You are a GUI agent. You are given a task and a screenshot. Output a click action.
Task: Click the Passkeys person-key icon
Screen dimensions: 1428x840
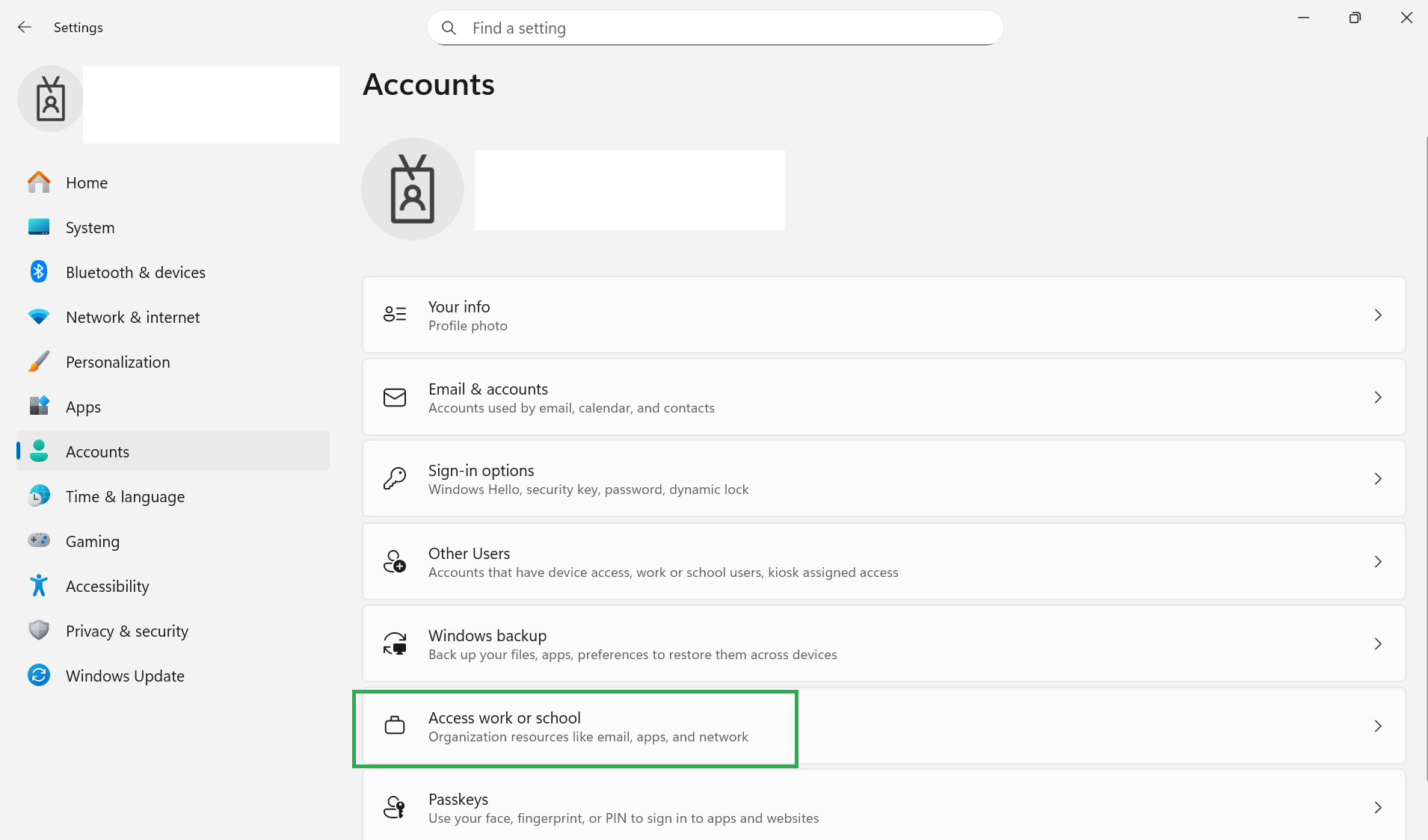pyautogui.click(x=395, y=807)
